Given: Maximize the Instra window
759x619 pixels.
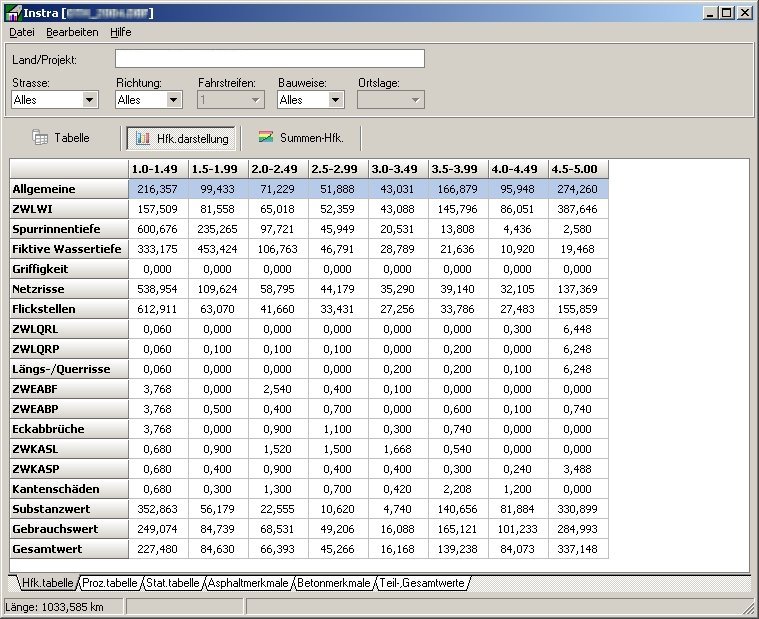Looking at the screenshot, I should pos(727,13).
